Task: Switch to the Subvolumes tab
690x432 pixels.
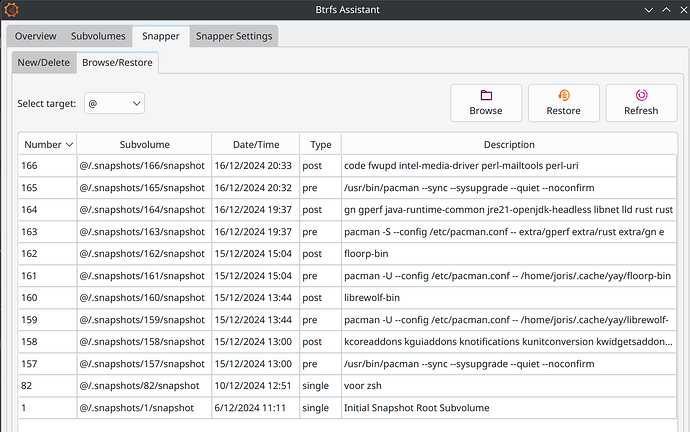Action: (x=98, y=36)
